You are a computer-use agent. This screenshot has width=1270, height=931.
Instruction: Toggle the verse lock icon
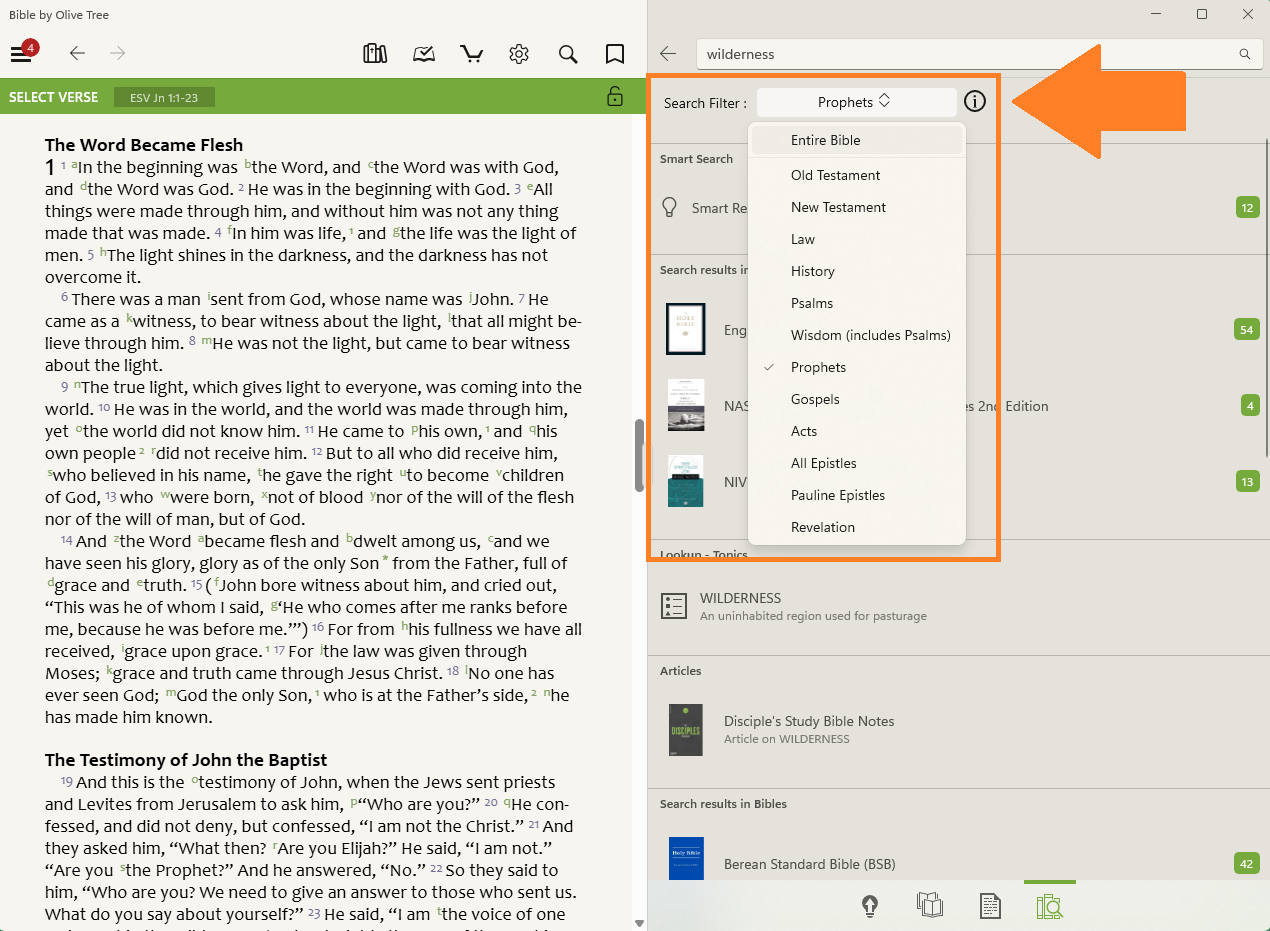click(615, 96)
